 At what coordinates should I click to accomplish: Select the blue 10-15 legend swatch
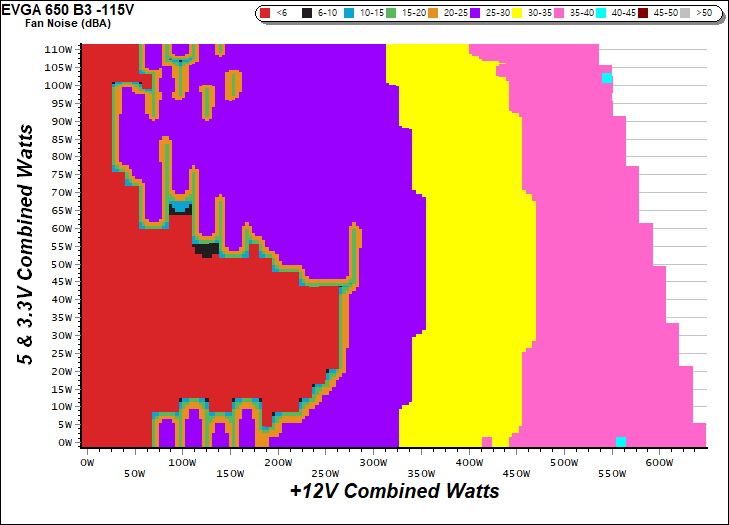[x=351, y=14]
